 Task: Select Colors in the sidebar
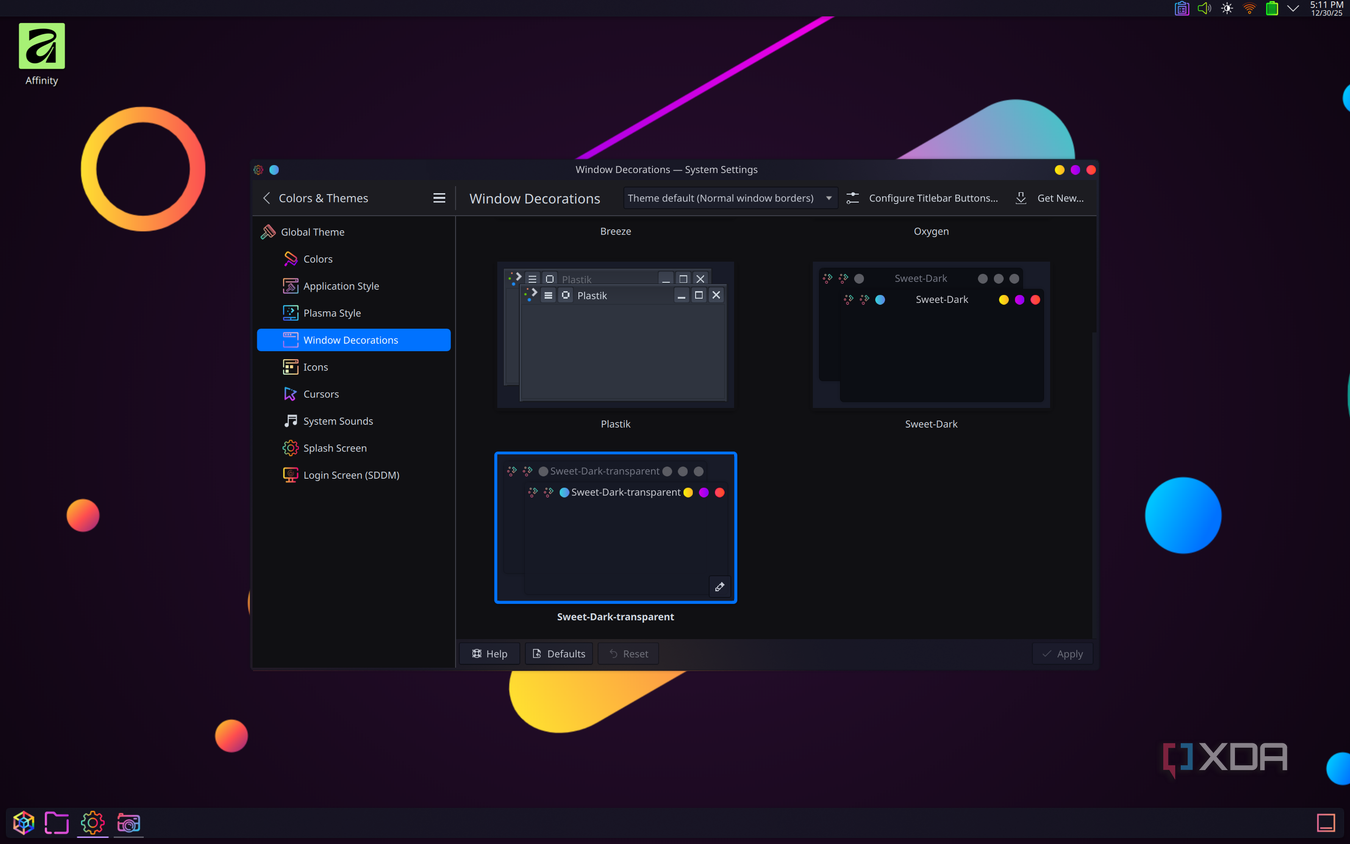(354, 259)
